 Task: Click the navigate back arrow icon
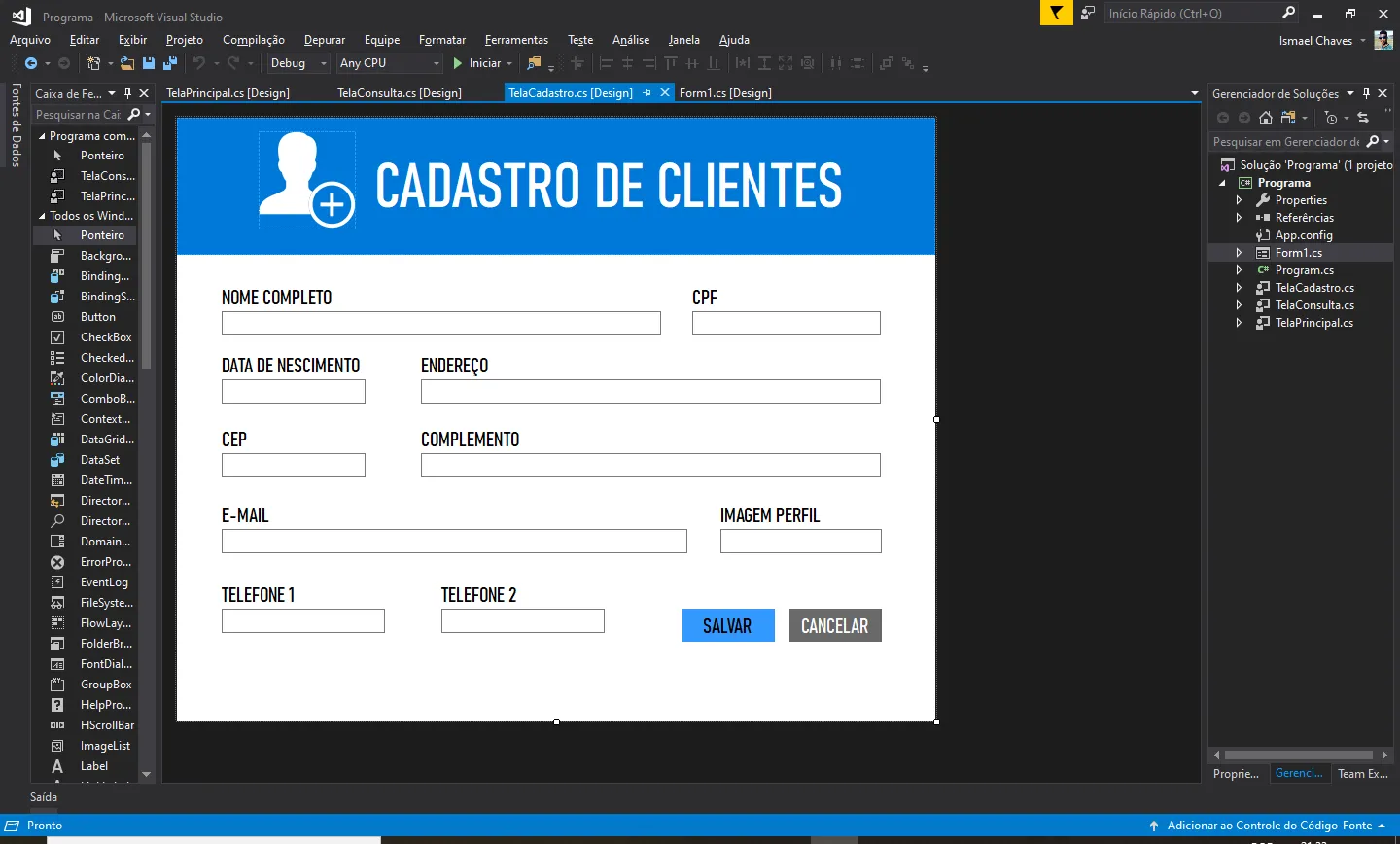pyautogui.click(x=31, y=63)
